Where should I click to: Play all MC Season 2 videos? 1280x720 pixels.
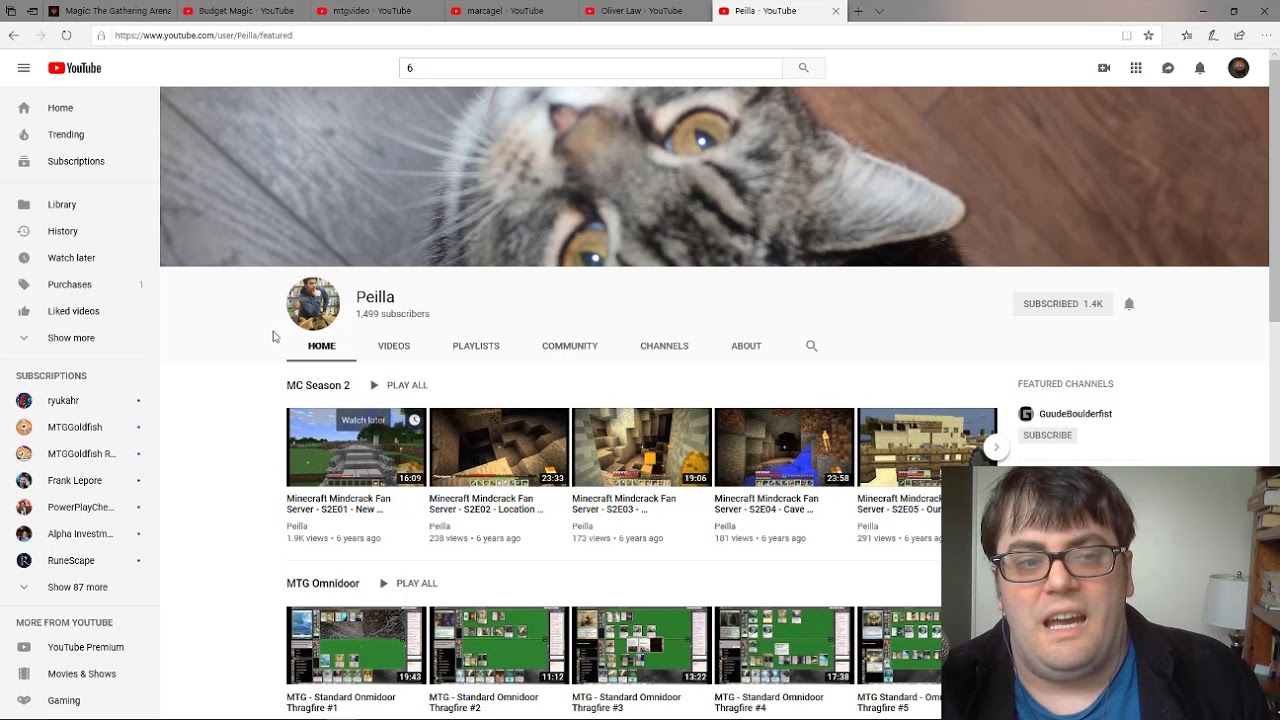(398, 385)
